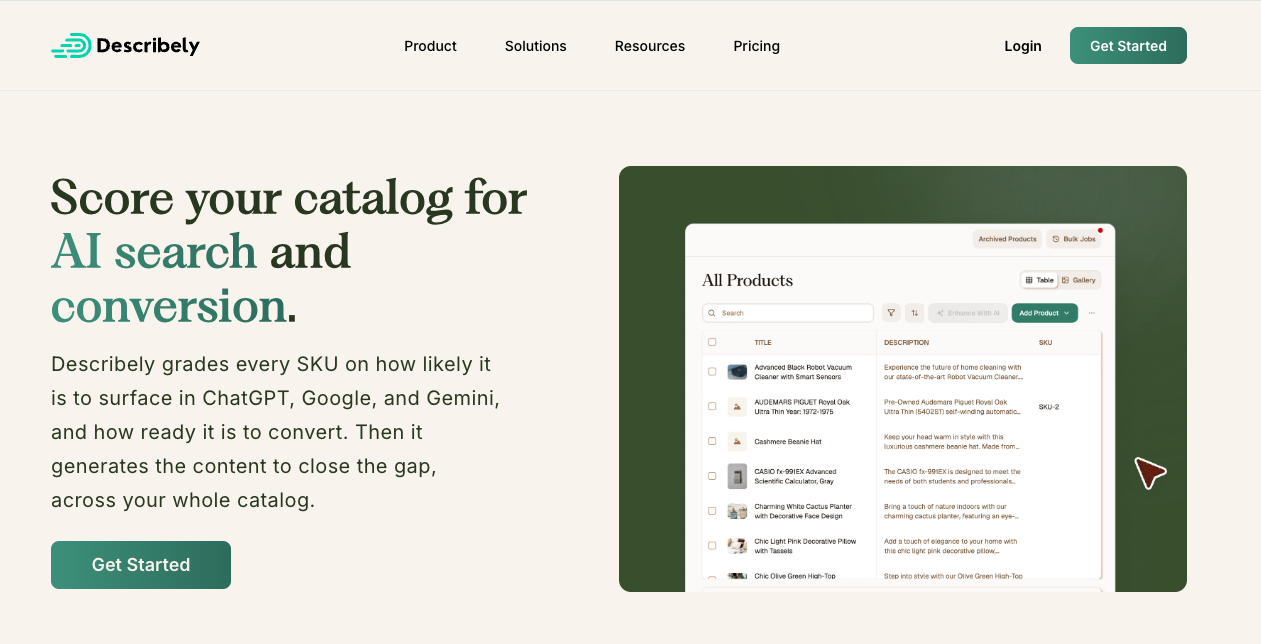Image resolution: width=1261 pixels, height=644 pixels.
Task: Click the robot vacuum product thumbnail
Action: (737, 371)
